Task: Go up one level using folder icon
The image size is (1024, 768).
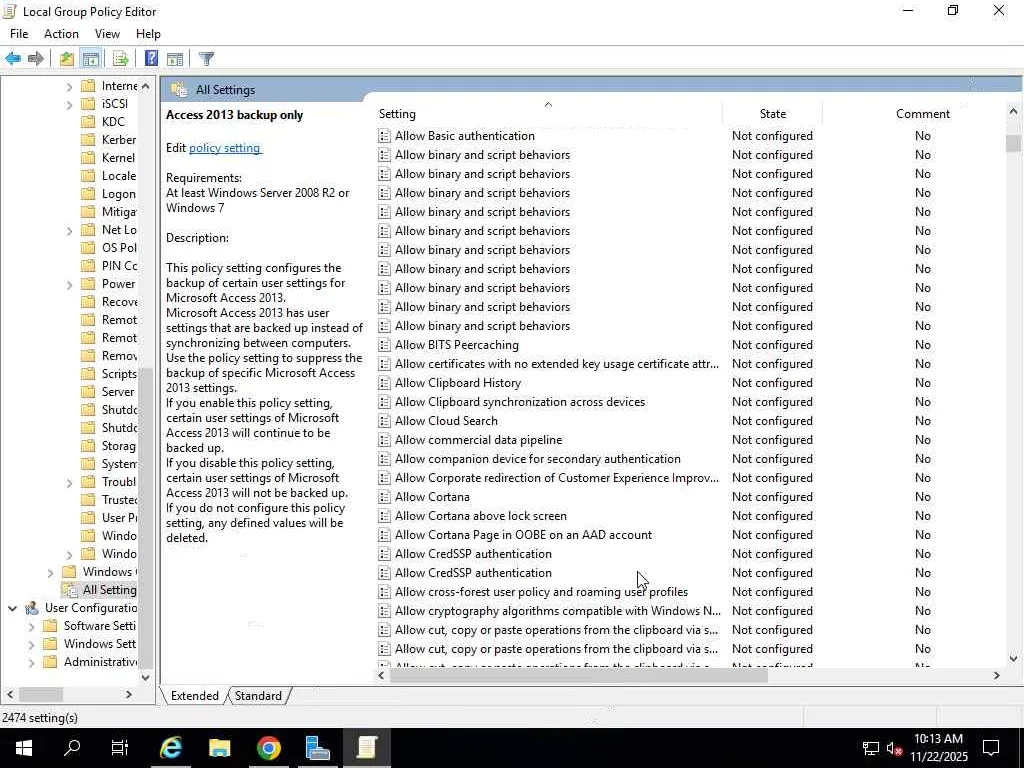Action: tap(66, 59)
